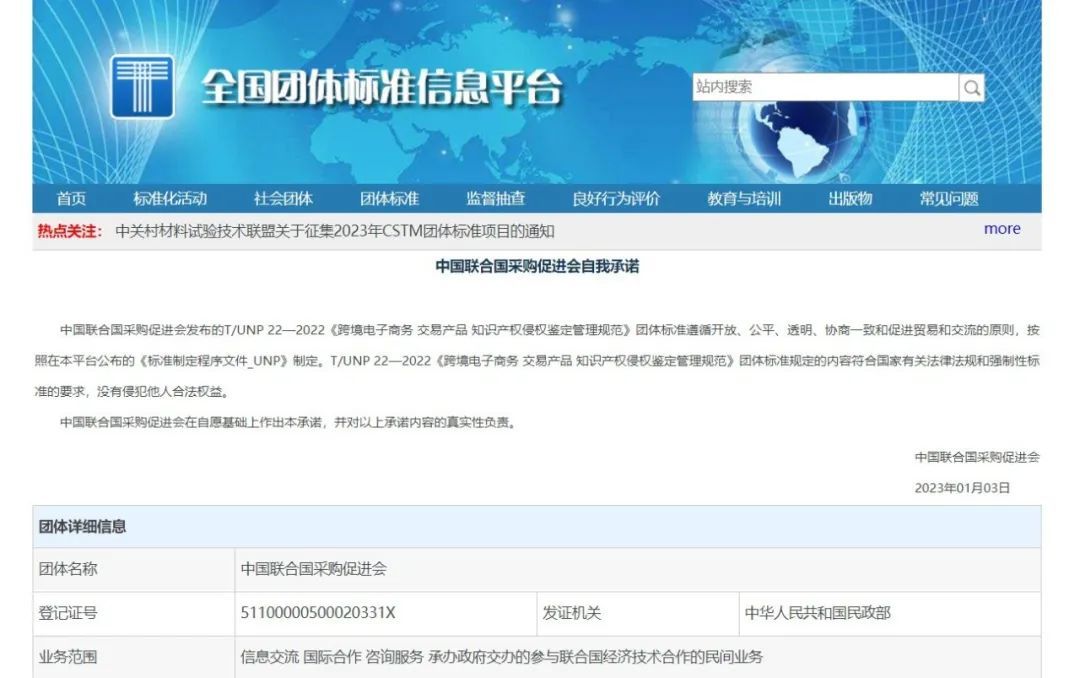This screenshot has width=1080, height=678.
Task: Open the 社会团体 menu item
Action: tap(283, 198)
